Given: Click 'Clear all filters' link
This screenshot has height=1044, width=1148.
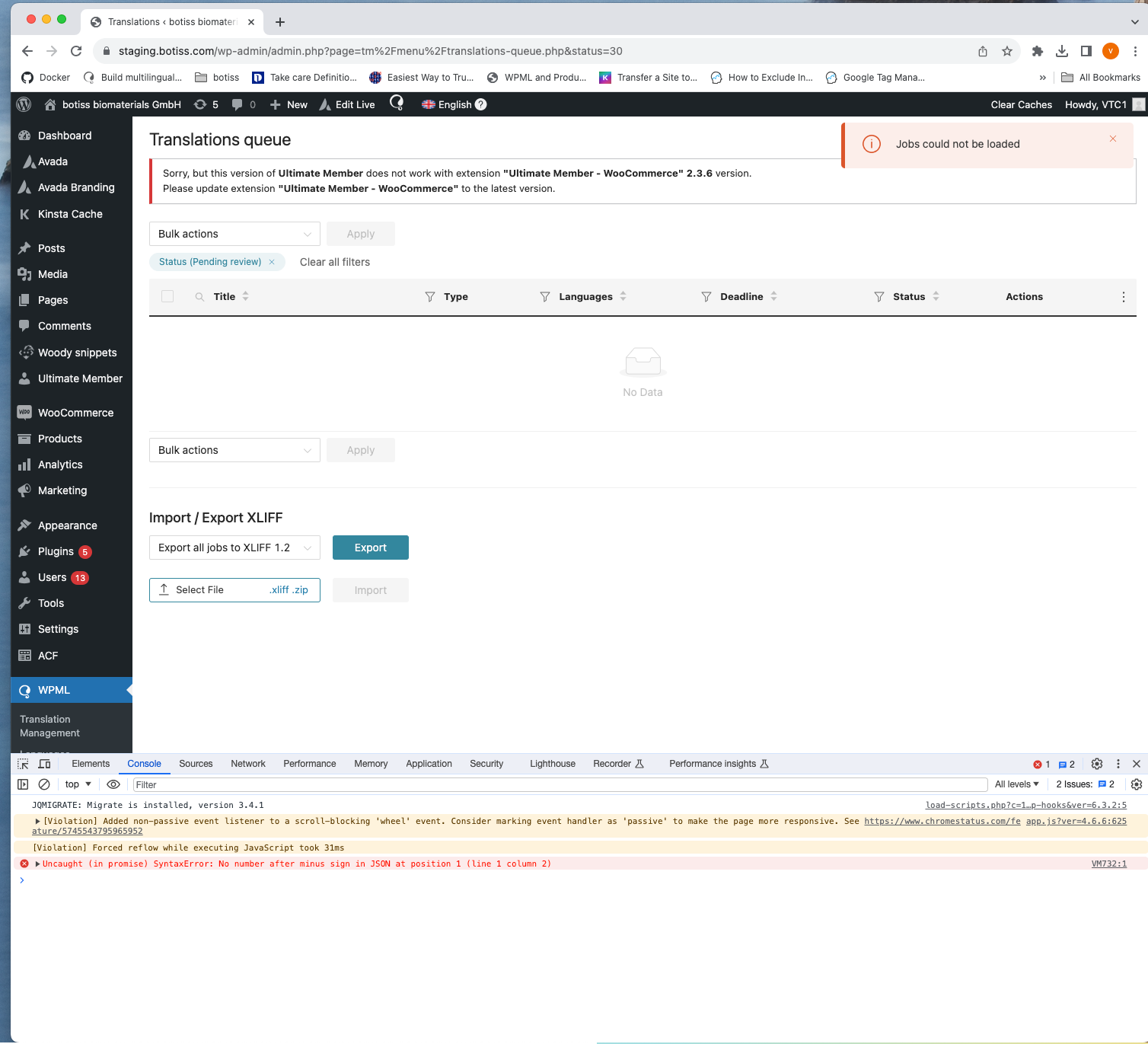Looking at the screenshot, I should point(335,262).
